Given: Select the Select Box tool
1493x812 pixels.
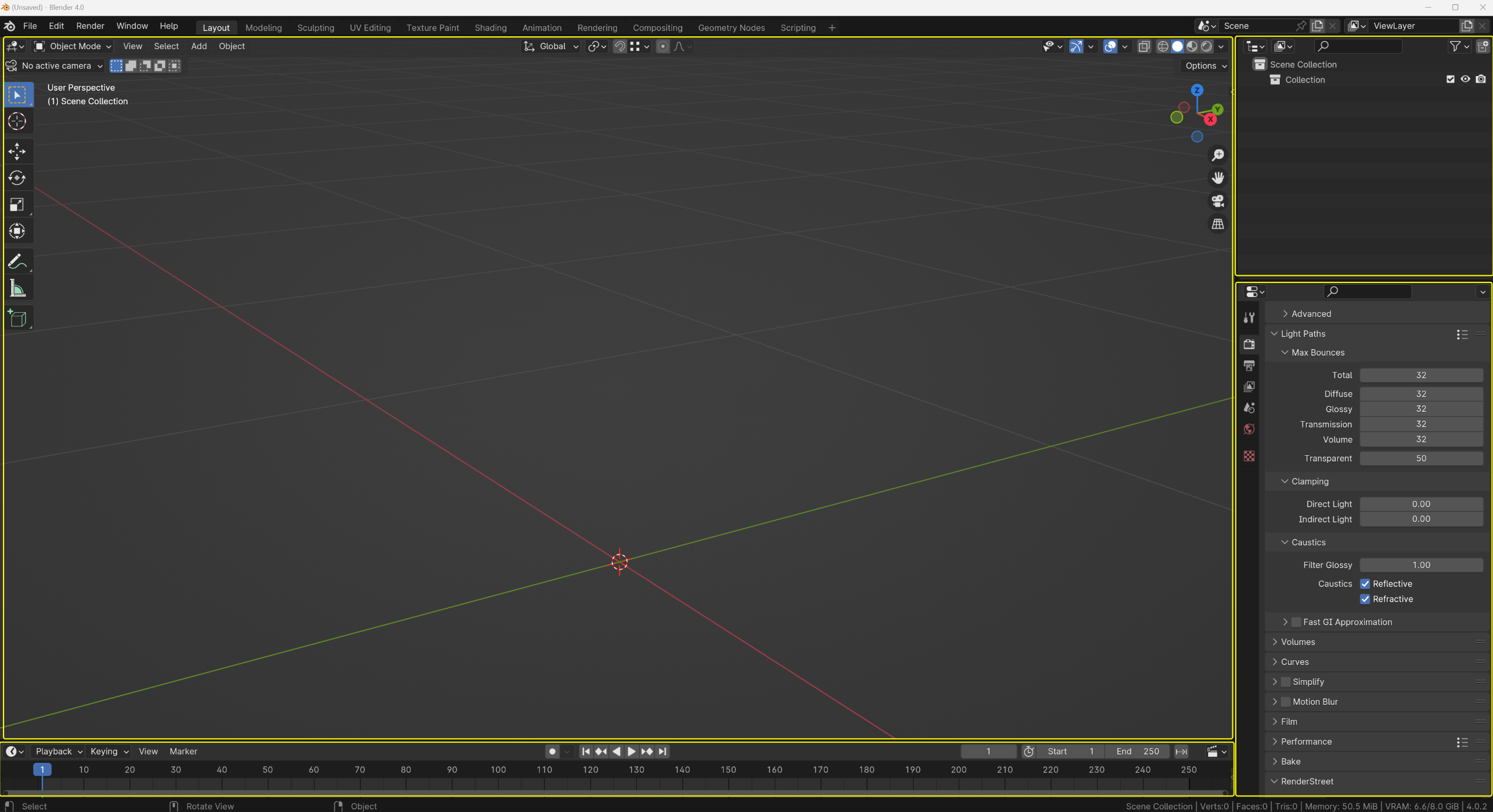Looking at the screenshot, I should pyautogui.click(x=18, y=95).
